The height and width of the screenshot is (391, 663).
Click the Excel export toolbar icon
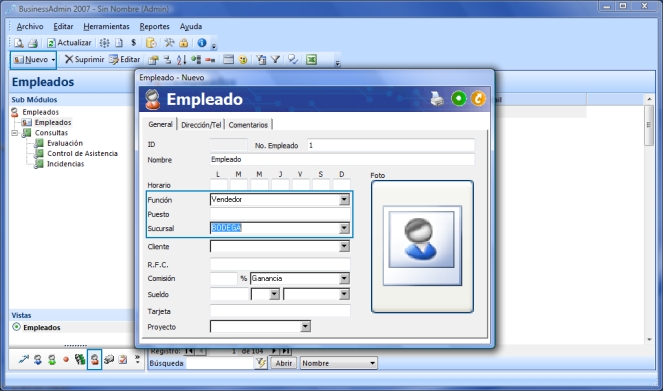pyautogui.click(x=312, y=60)
